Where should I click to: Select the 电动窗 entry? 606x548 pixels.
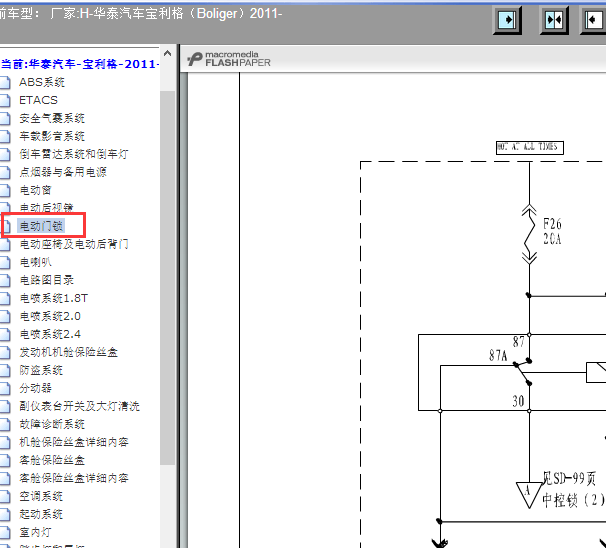35,190
